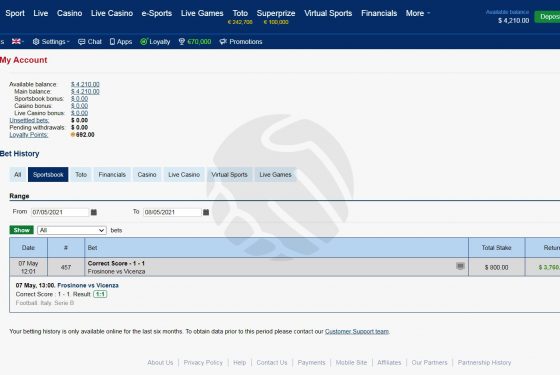Click the Unsettled bets link
Image resolution: width=560 pixels, height=375 pixels.
[29, 120]
